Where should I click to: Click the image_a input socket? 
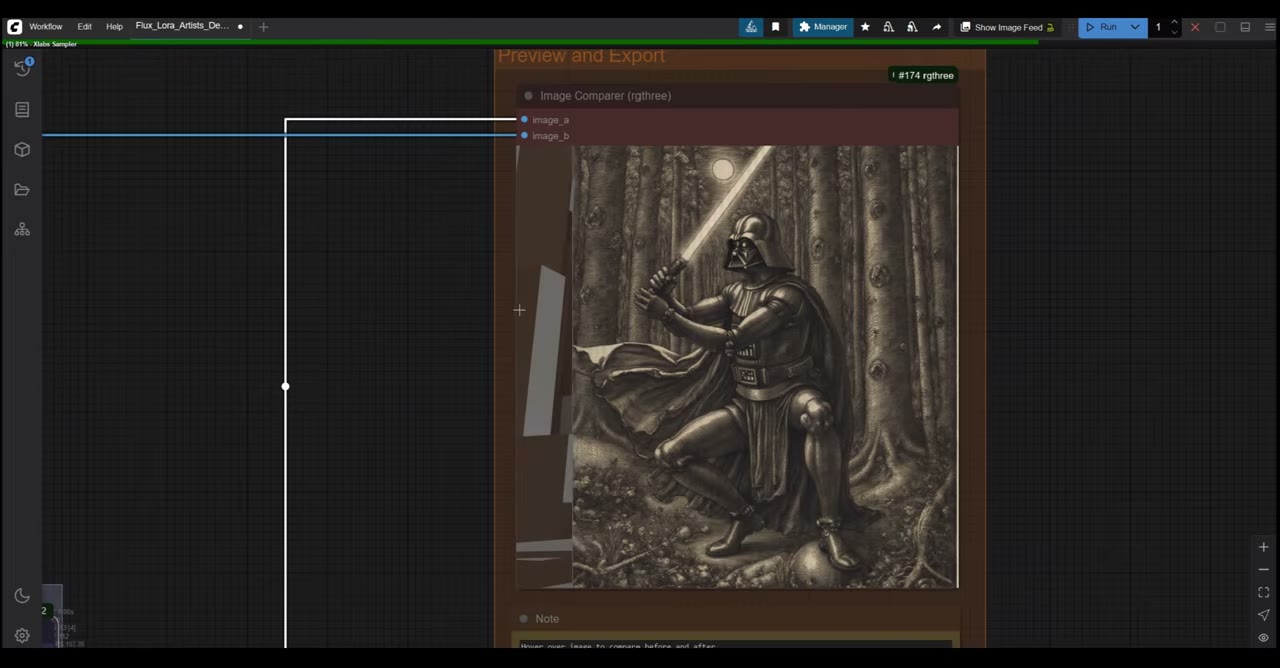pos(524,120)
